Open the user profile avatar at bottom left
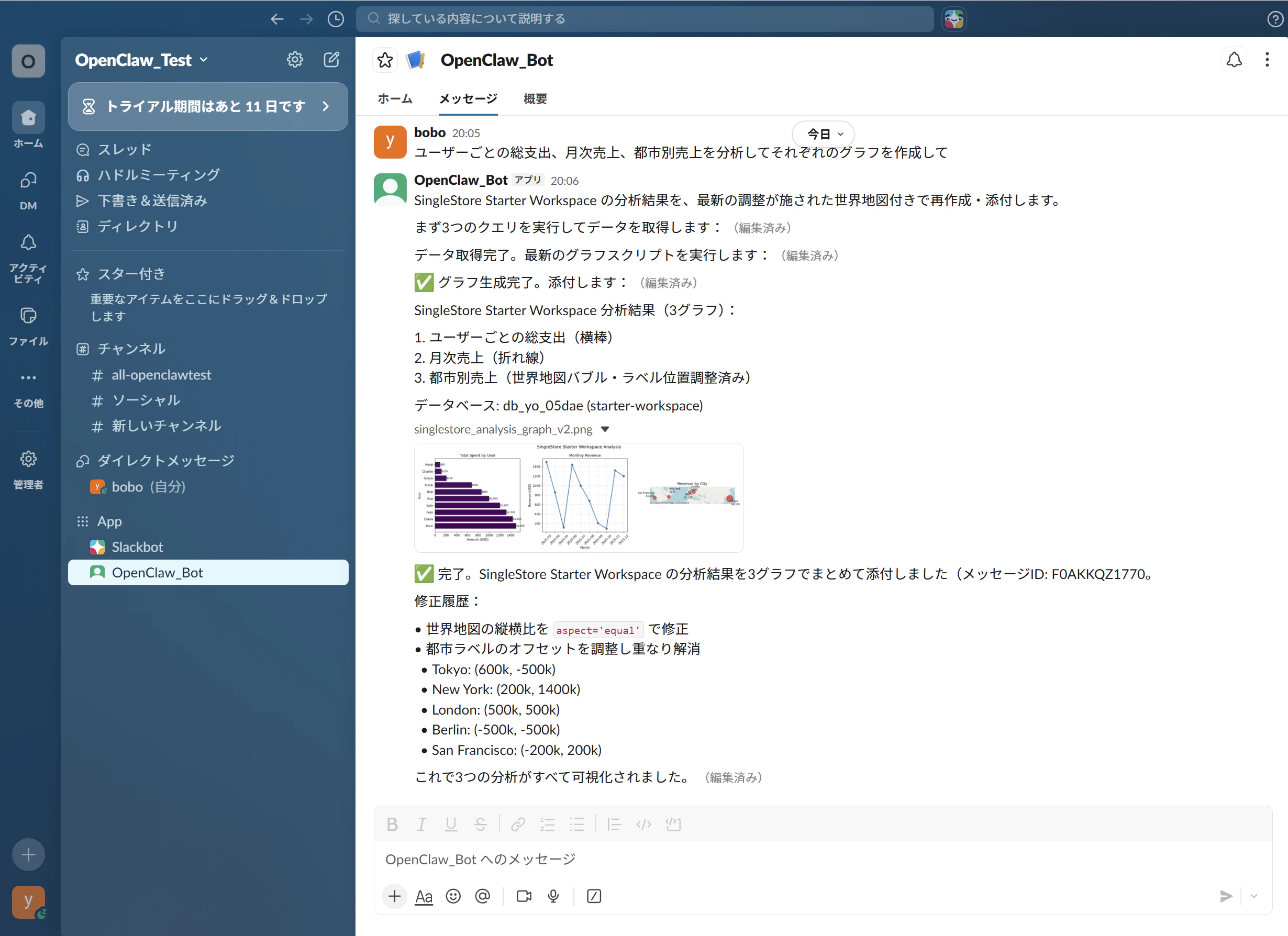 tap(28, 902)
